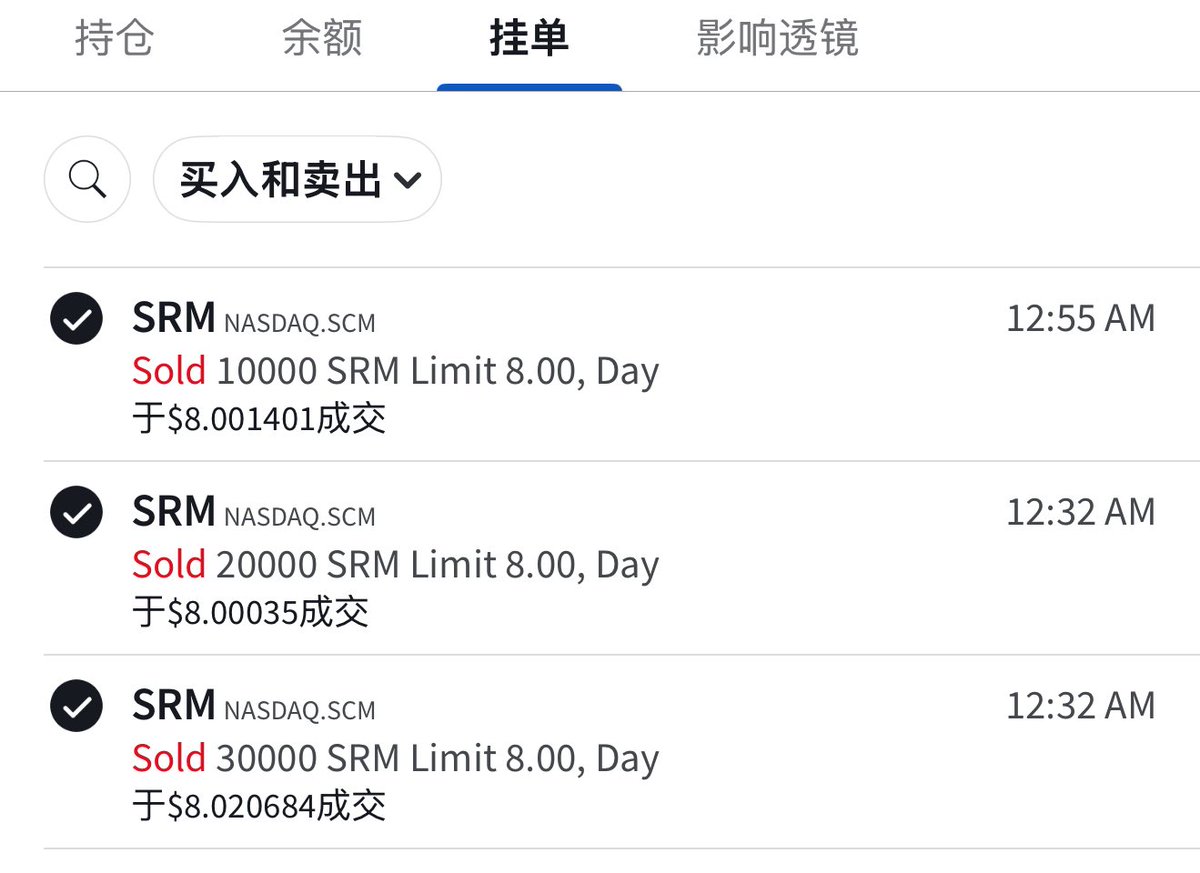This screenshot has height=873, width=1200.
Task: Select the 挂单 tab
Action: tap(529, 39)
